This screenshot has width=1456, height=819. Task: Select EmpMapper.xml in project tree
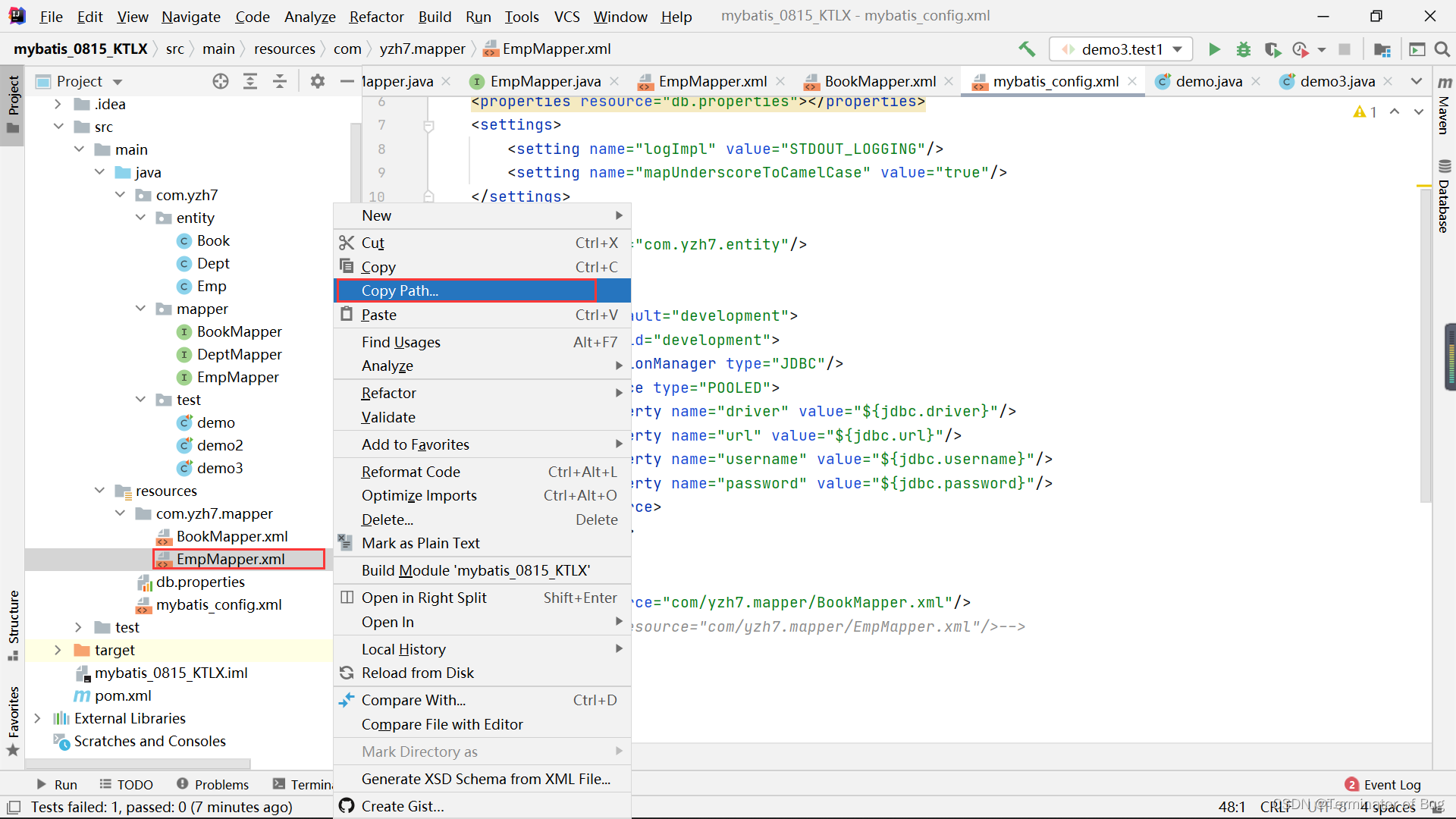[x=231, y=559]
